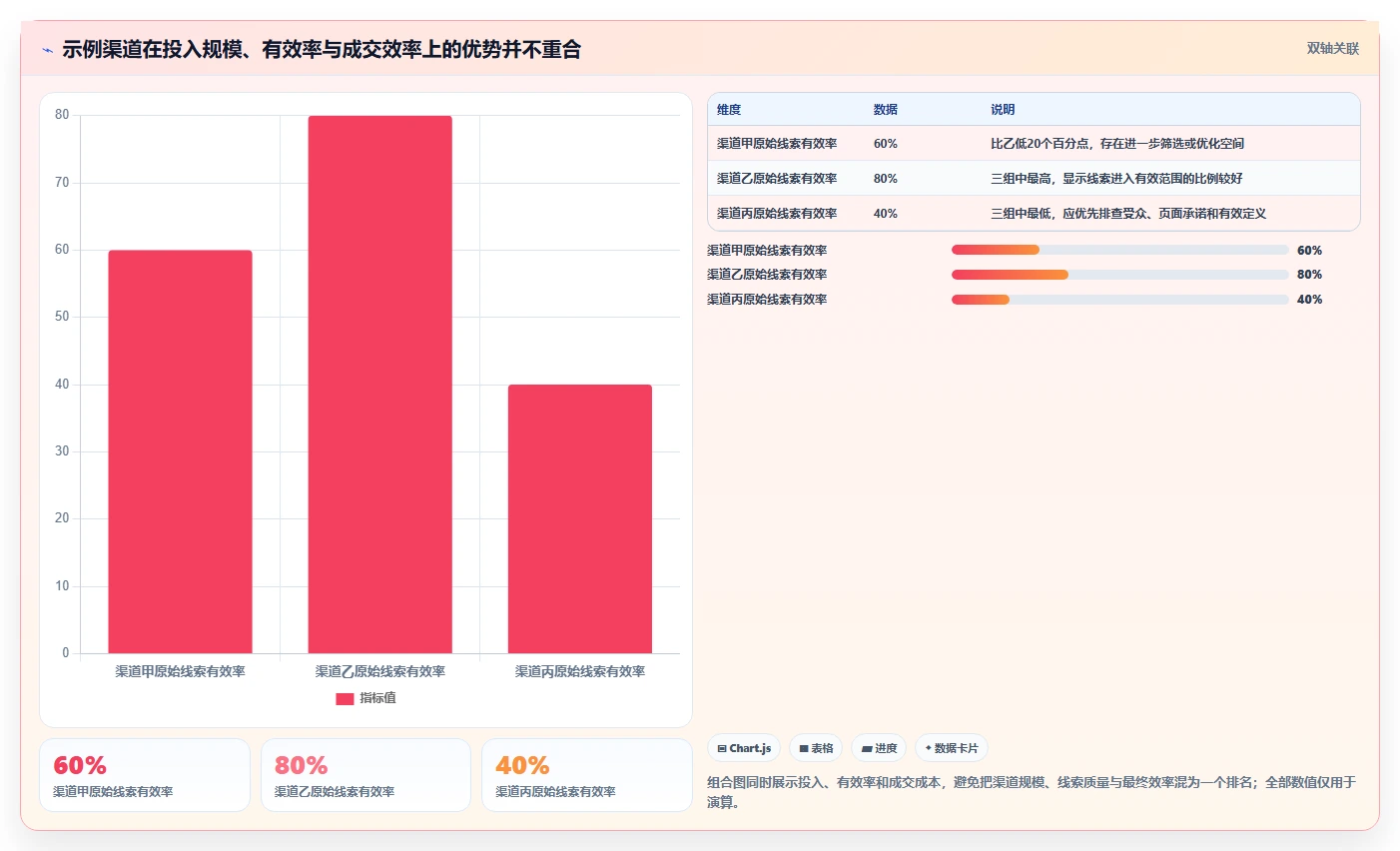Screen dimensions: 1400x851
Task: Click the y-axis tick label 50
Action: (x=62, y=317)
